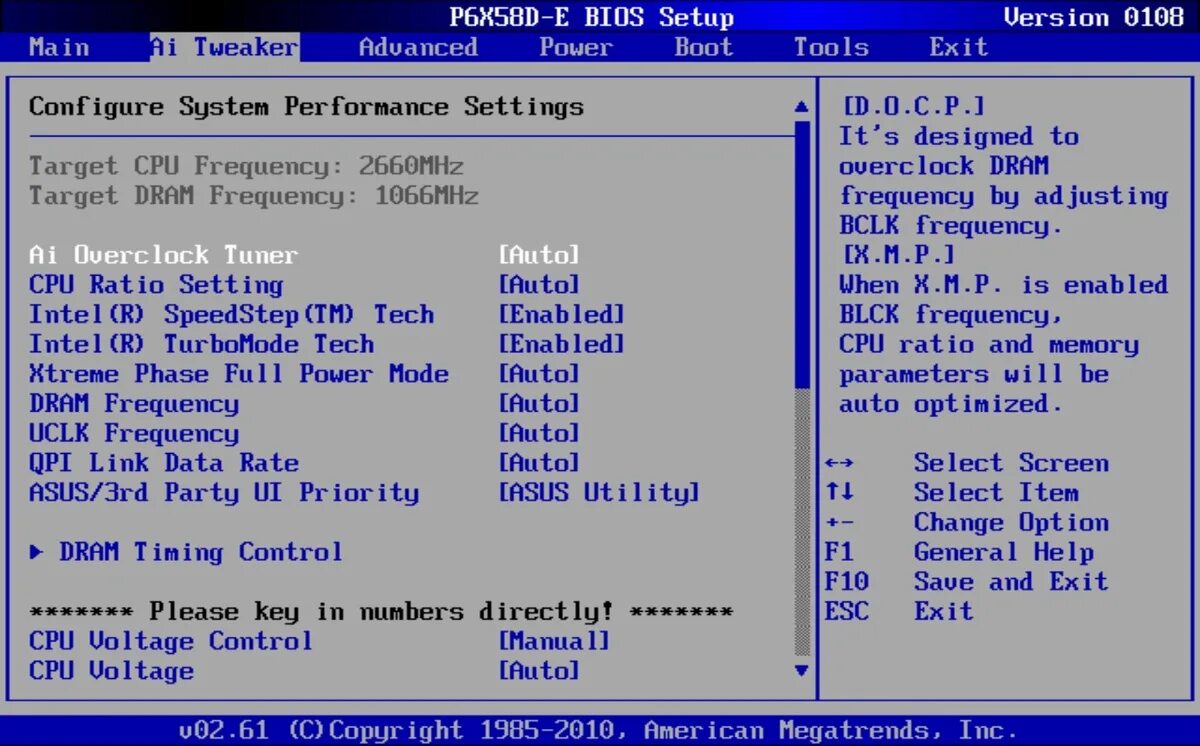Screen dimensions: 1200x746
Task: Select Intel(R) SpeedStep(TM) Tech label
Action: (x=232, y=315)
